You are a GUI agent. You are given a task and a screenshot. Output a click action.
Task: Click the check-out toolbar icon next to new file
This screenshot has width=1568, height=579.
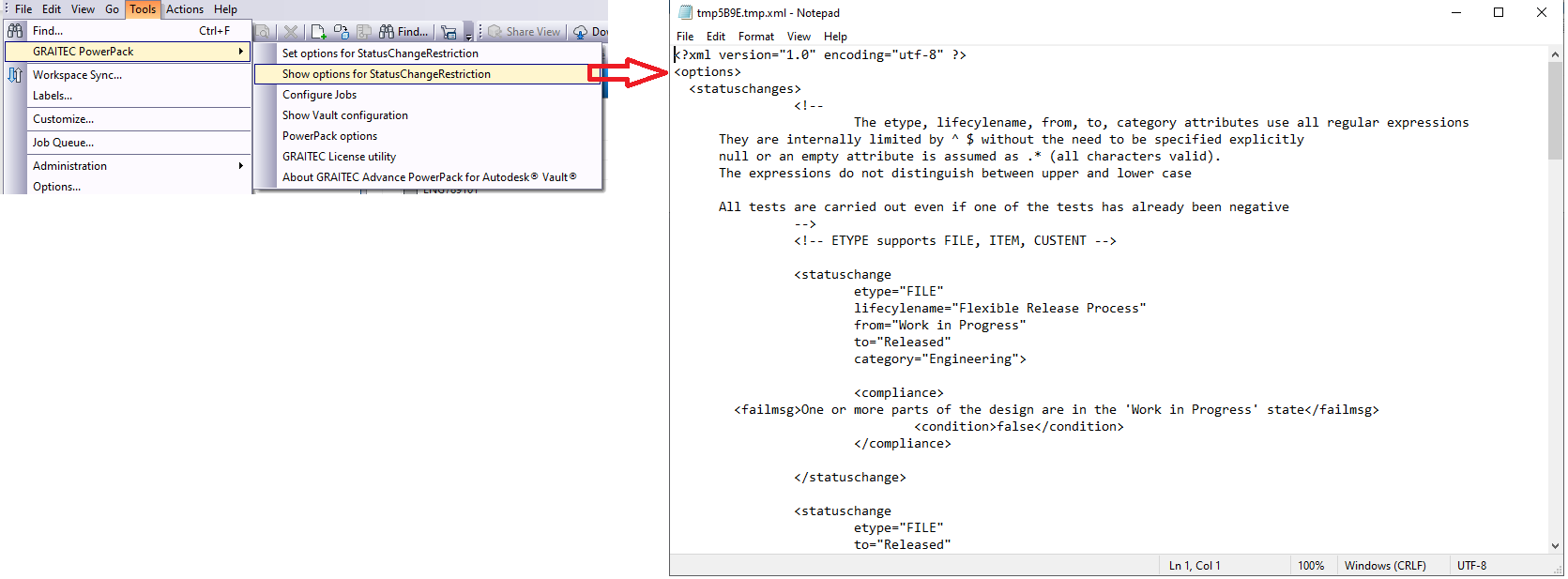click(342, 32)
